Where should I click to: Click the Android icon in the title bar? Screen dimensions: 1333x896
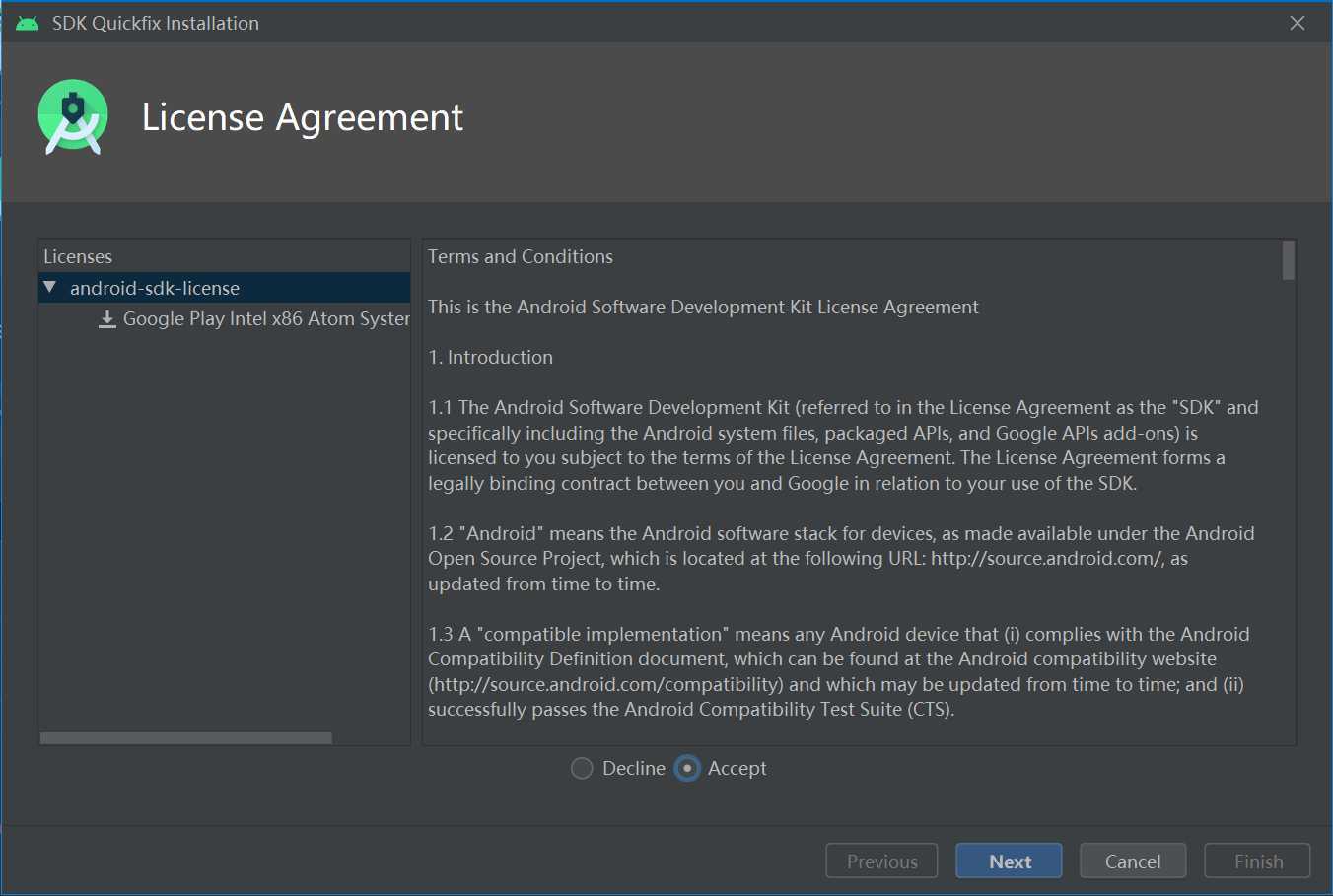28,23
